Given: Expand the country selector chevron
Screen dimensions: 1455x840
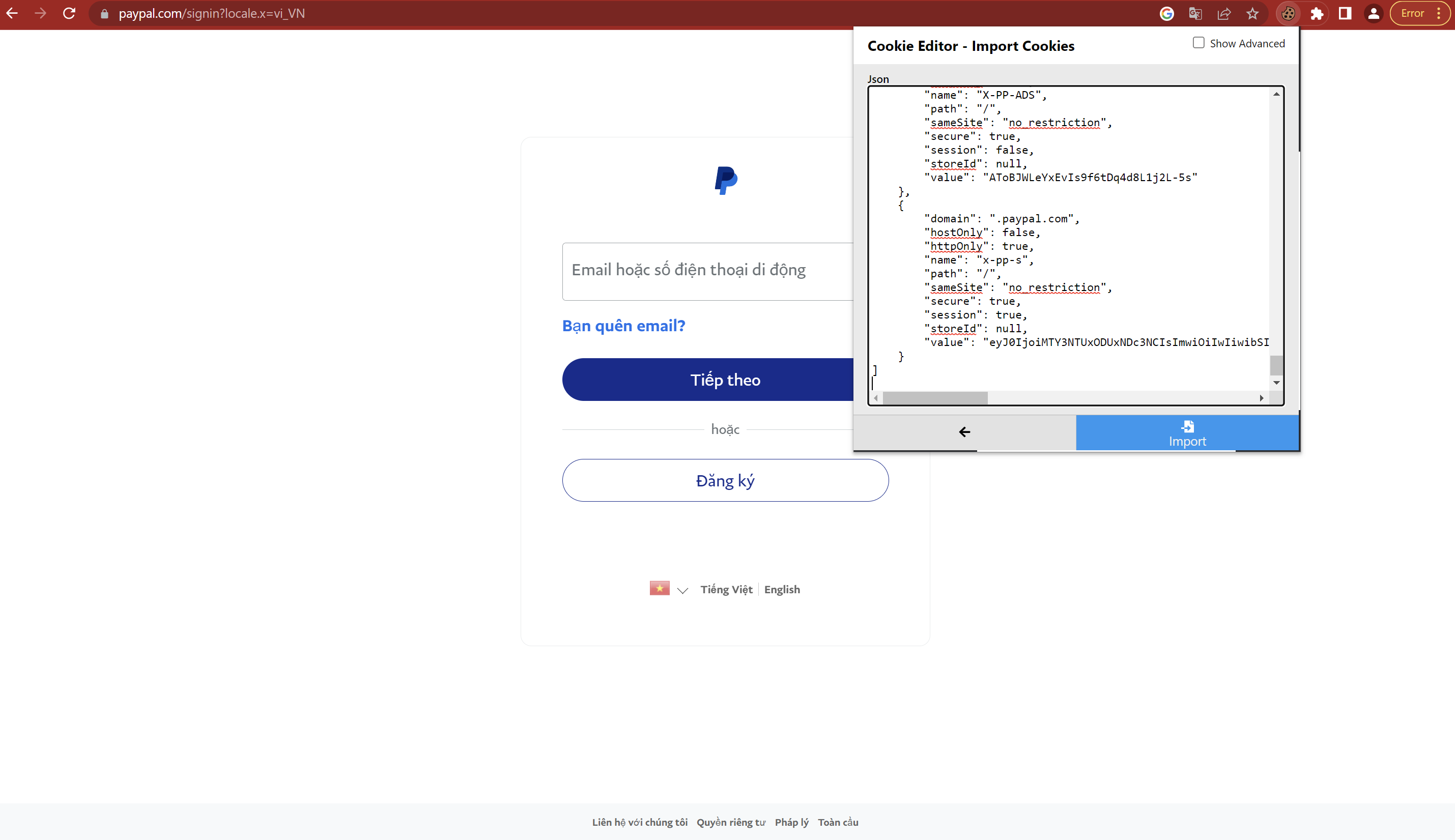Looking at the screenshot, I should (682, 591).
